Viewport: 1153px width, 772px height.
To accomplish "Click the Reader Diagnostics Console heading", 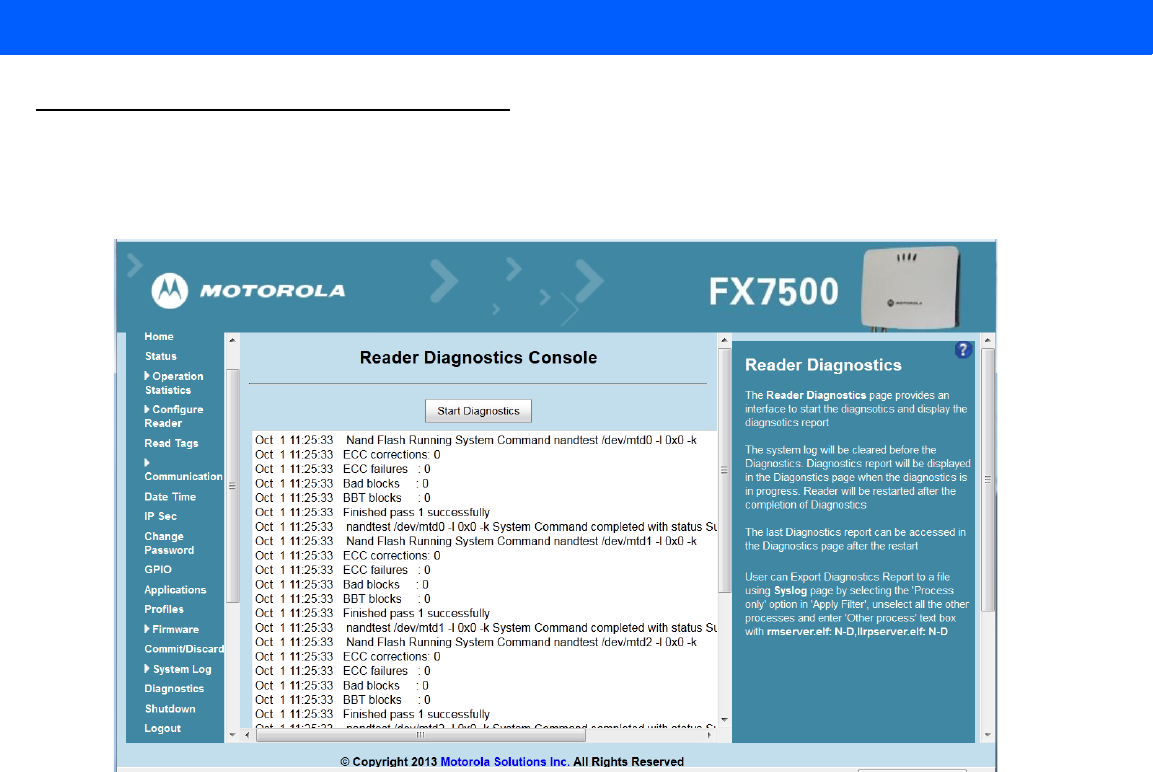I will [x=478, y=357].
